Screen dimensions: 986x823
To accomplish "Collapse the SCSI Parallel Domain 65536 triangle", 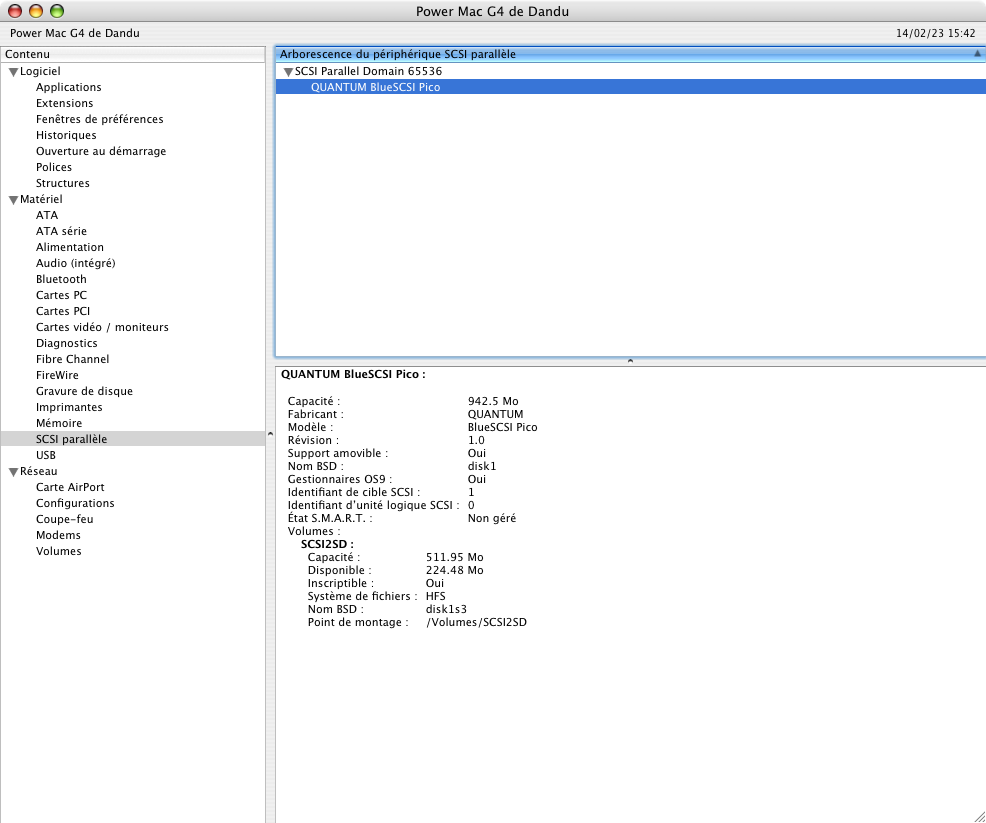I will coord(288,72).
